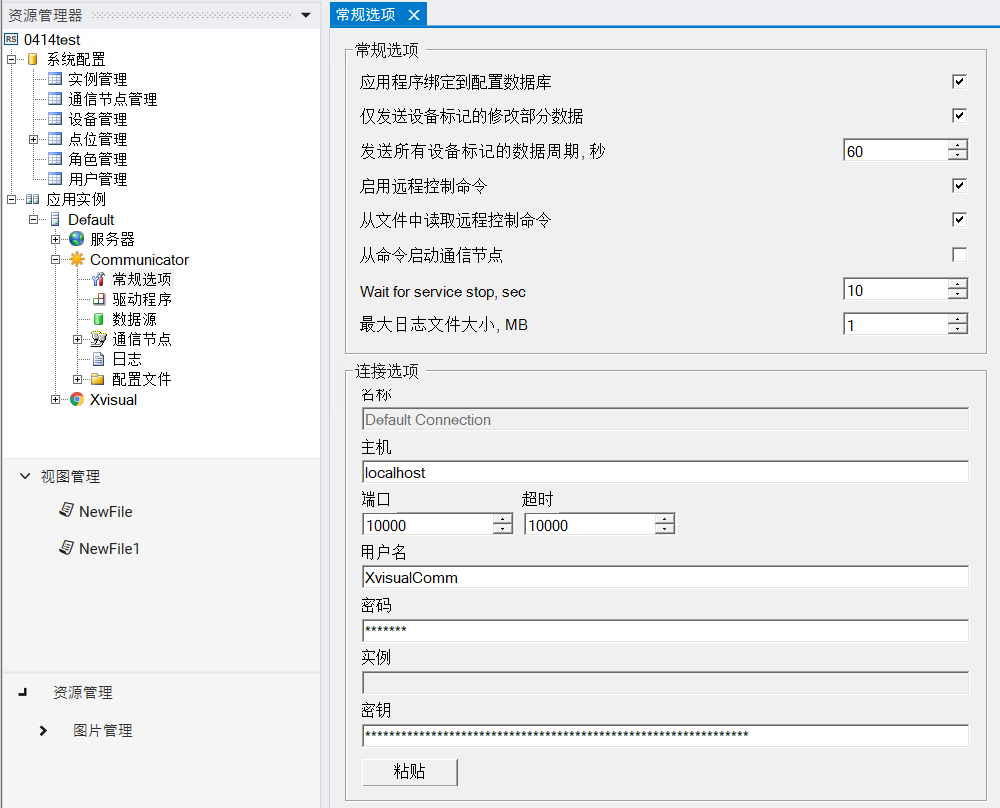The width and height of the screenshot is (1000, 808).
Task: Click the NewFile view icon
Action: (66, 510)
